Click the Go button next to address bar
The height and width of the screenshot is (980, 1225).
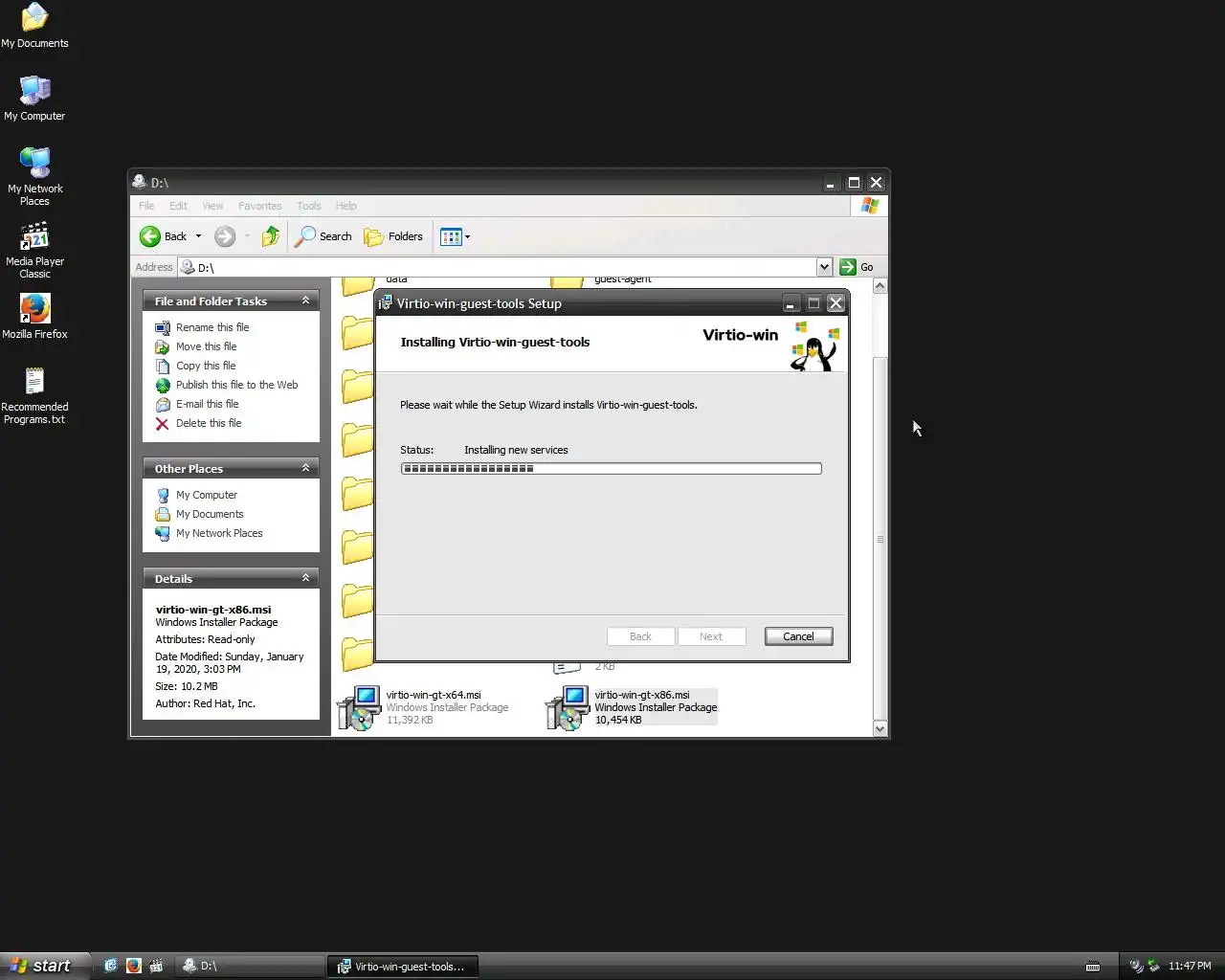point(857,267)
